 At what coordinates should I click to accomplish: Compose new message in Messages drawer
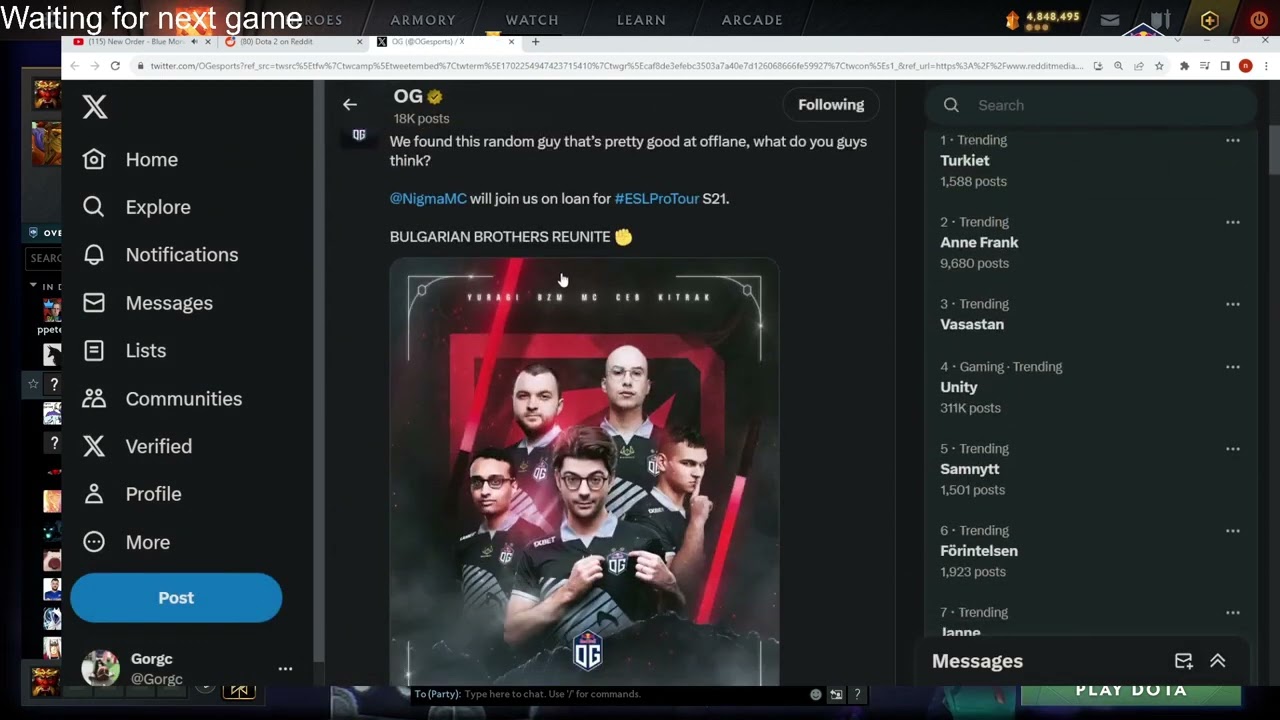(x=1184, y=661)
